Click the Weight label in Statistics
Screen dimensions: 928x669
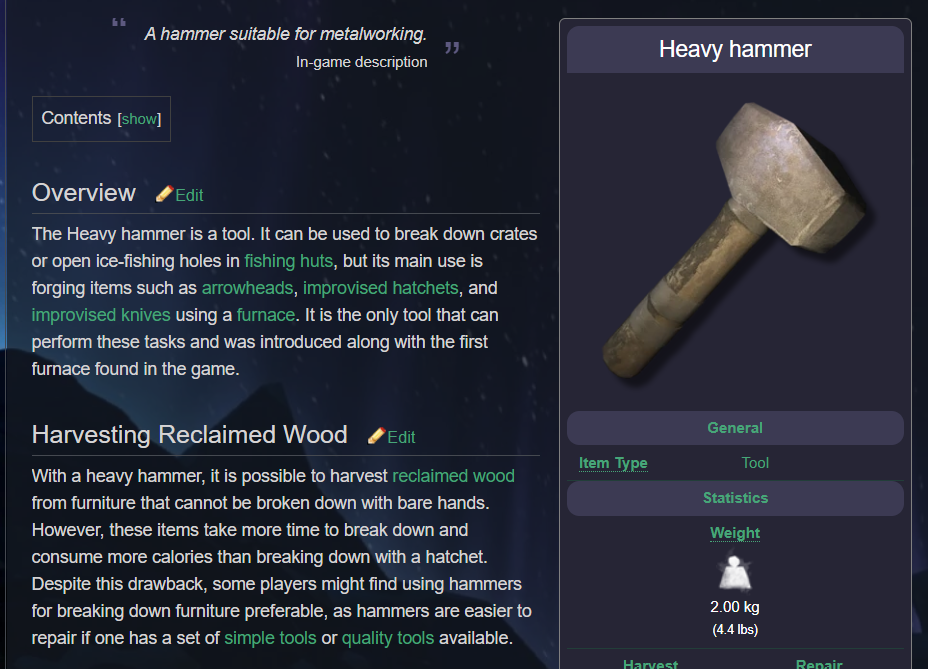click(x=735, y=533)
